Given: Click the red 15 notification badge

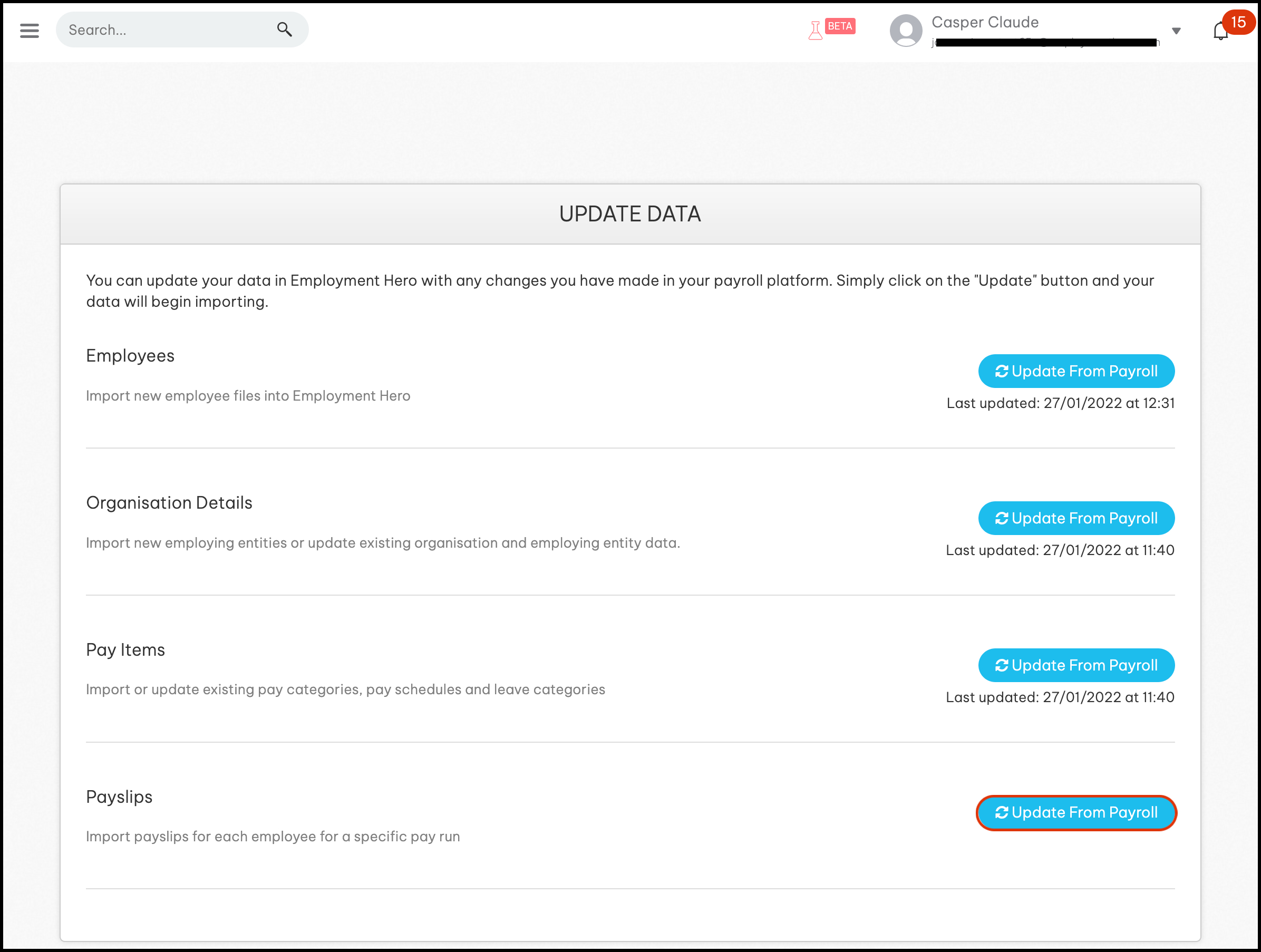Looking at the screenshot, I should coord(1238,22).
